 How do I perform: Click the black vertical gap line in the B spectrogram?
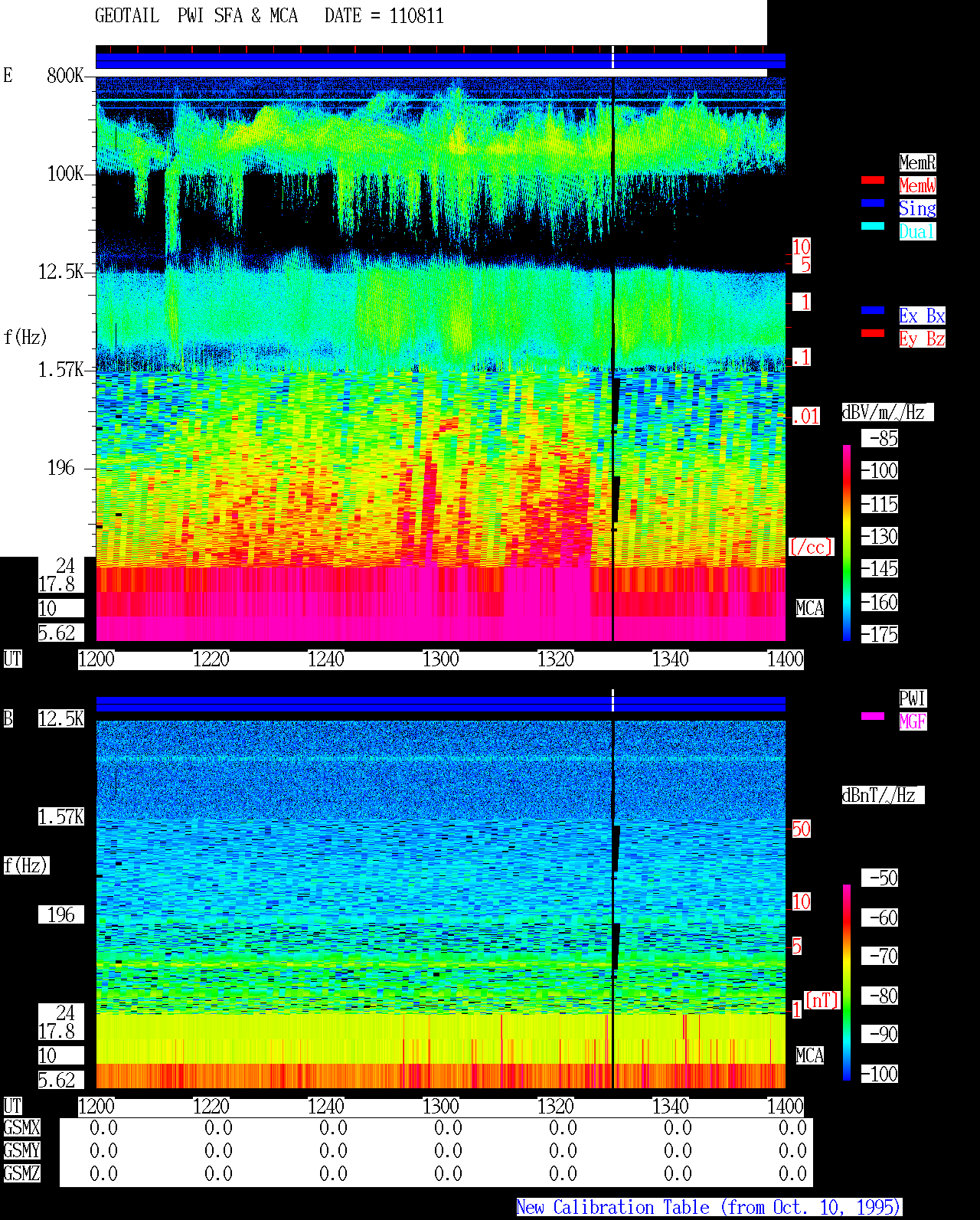point(613,904)
